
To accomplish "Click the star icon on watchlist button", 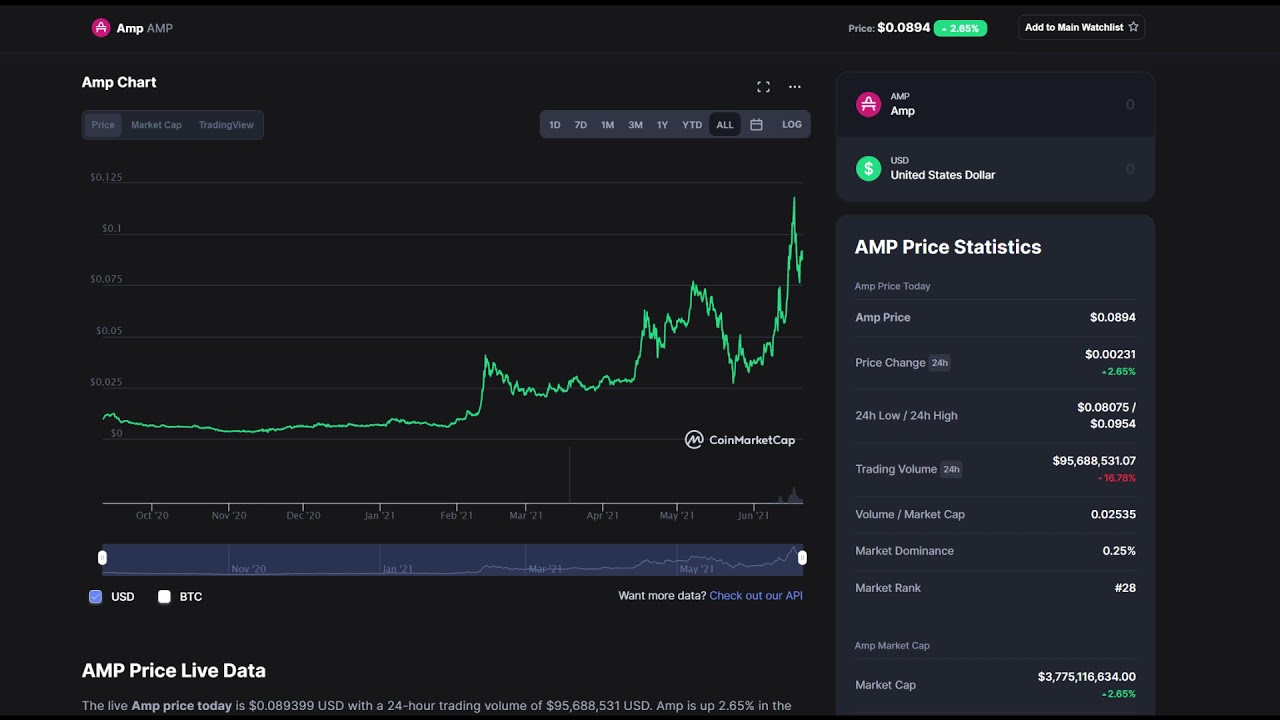I will 1133,27.
